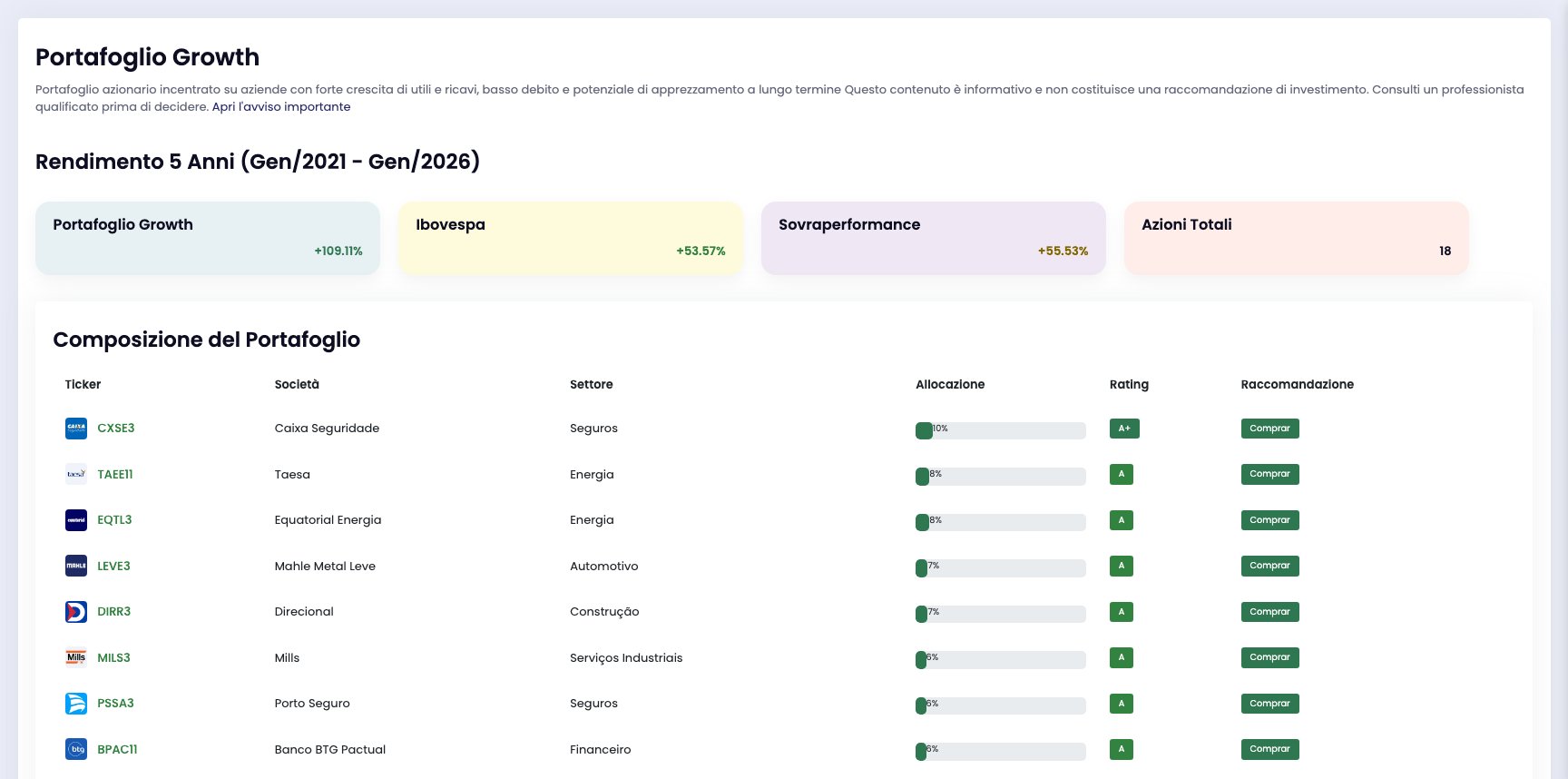This screenshot has width=1568, height=779.
Task: Click the Raccomandazione column header
Action: pos(1298,384)
